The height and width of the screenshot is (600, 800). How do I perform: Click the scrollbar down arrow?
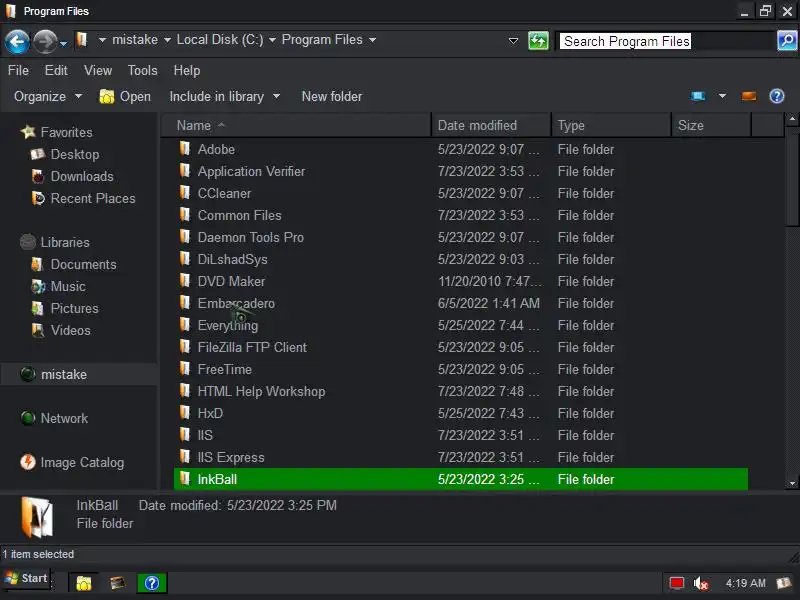(792, 482)
